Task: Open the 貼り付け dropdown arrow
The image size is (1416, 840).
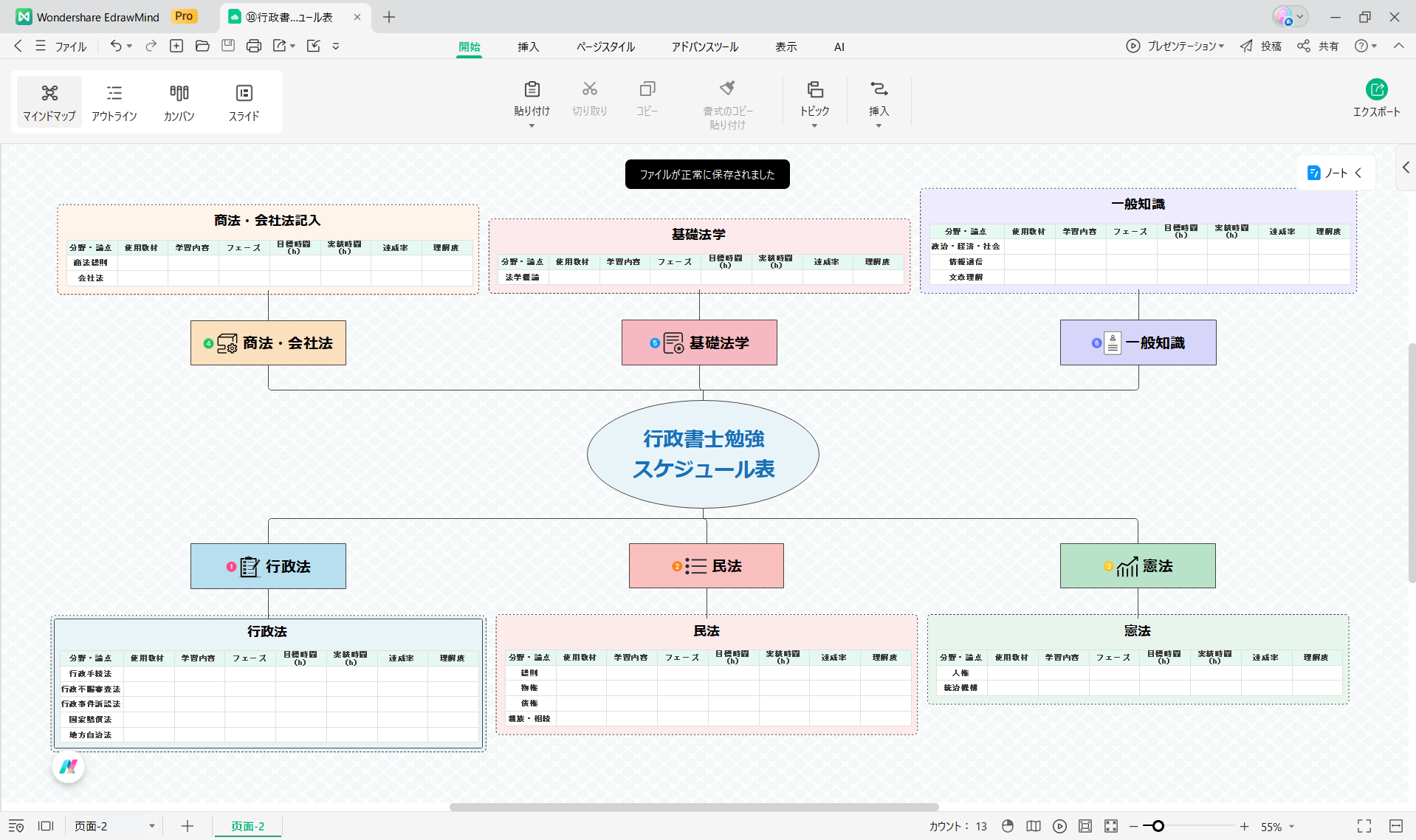Action: click(531, 126)
